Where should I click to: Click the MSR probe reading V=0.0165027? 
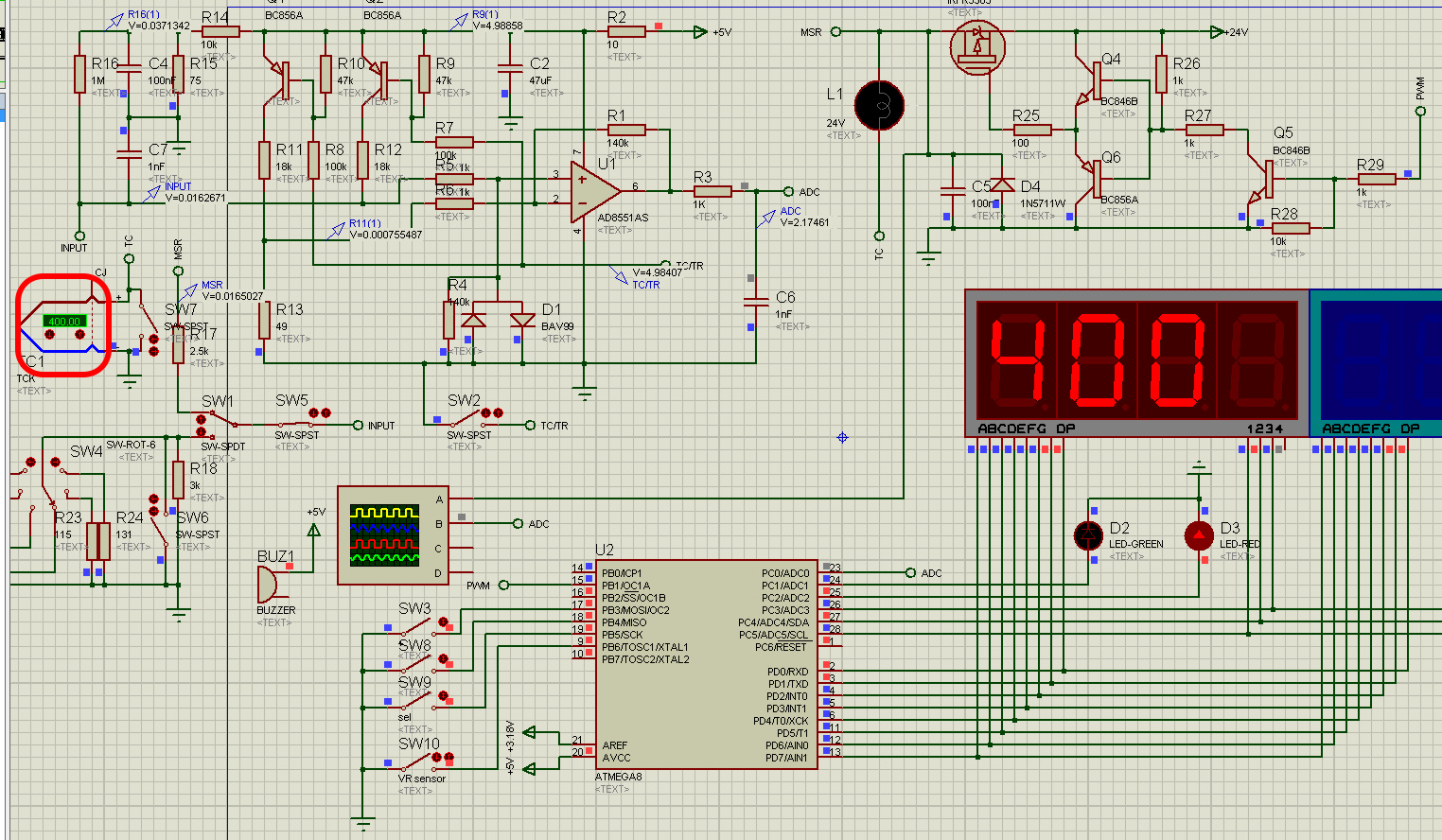220,290
